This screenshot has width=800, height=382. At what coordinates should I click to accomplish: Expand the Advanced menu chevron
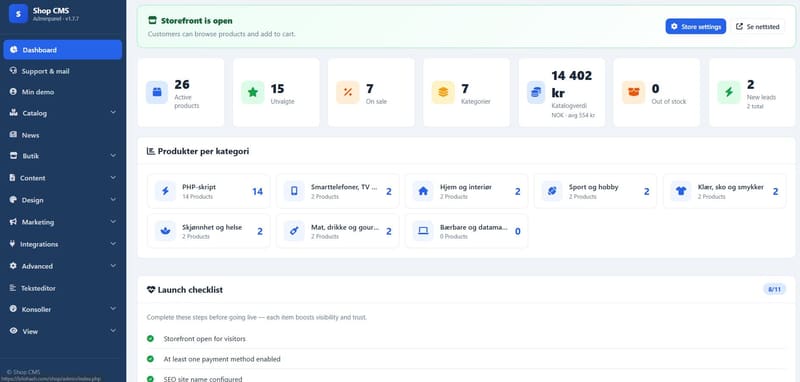pyautogui.click(x=113, y=266)
